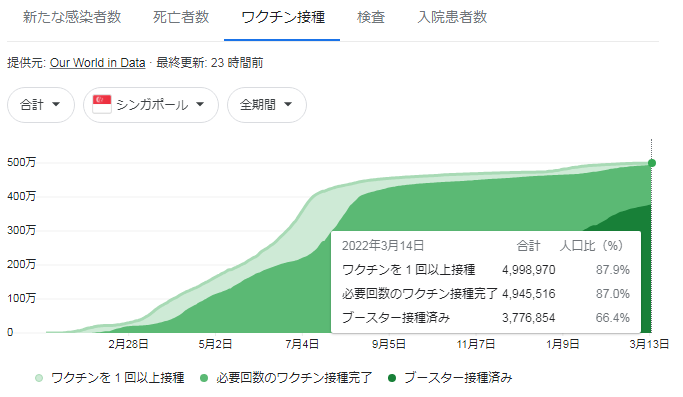683x397 pixels.
Task: Click the value 4,945,516 in tooltip
Action: [x=528, y=294]
